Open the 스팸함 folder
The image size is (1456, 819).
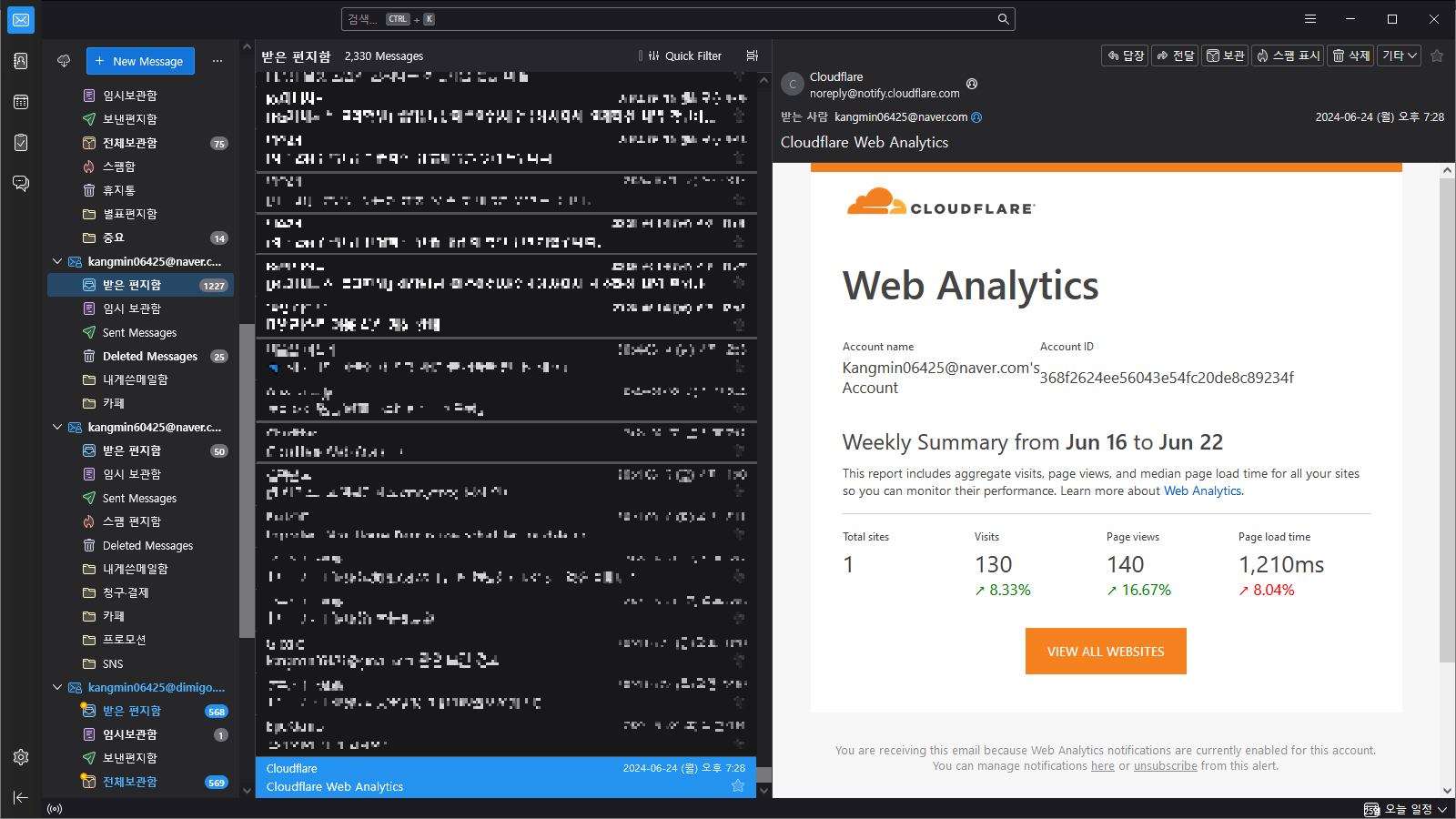pyautogui.click(x=141, y=167)
